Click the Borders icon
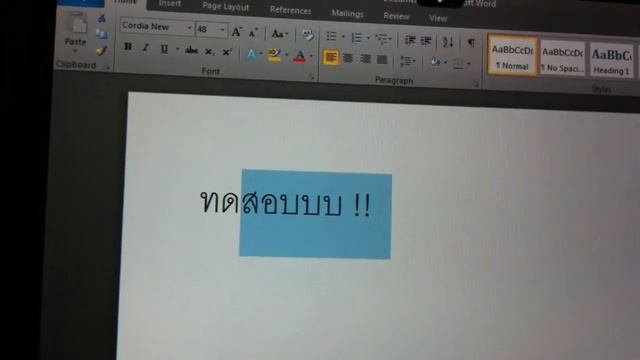 458,63
